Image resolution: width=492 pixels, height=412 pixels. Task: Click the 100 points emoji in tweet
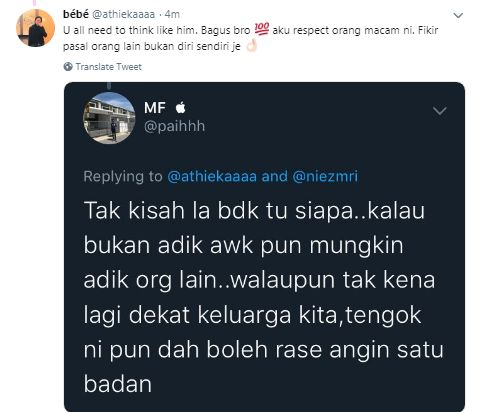[262, 29]
